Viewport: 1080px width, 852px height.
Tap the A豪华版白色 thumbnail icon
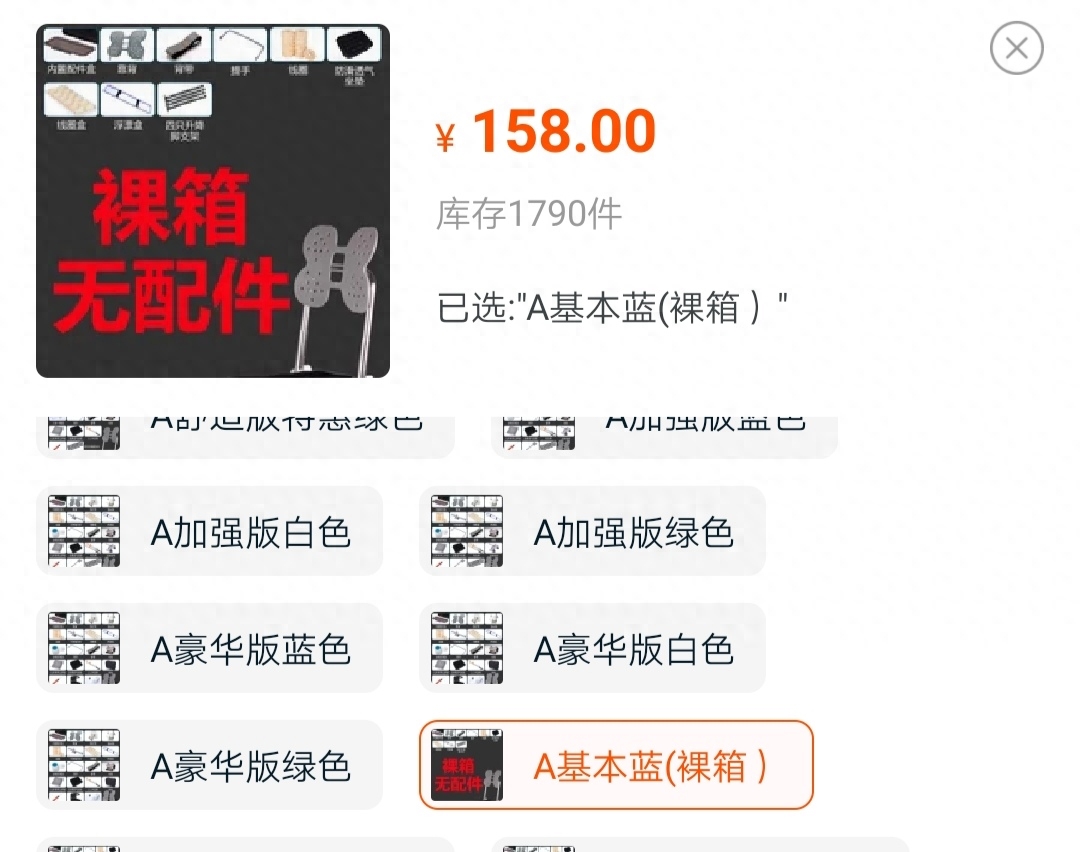click(x=467, y=648)
